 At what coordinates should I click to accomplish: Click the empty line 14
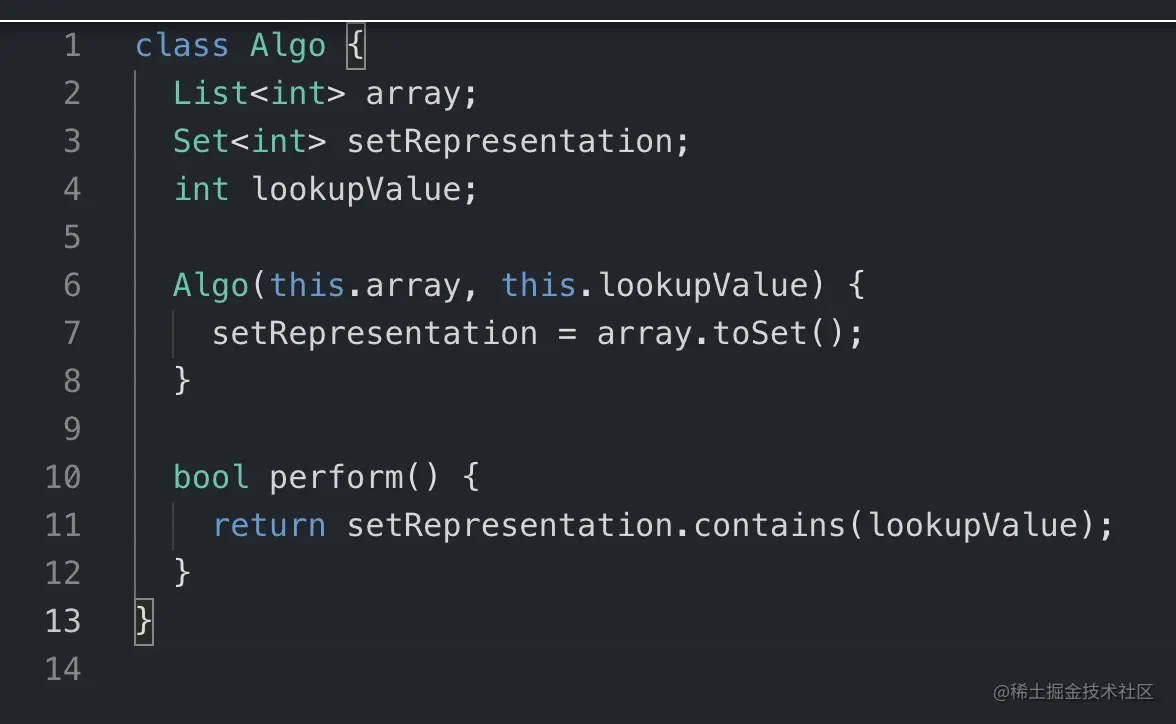point(400,668)
